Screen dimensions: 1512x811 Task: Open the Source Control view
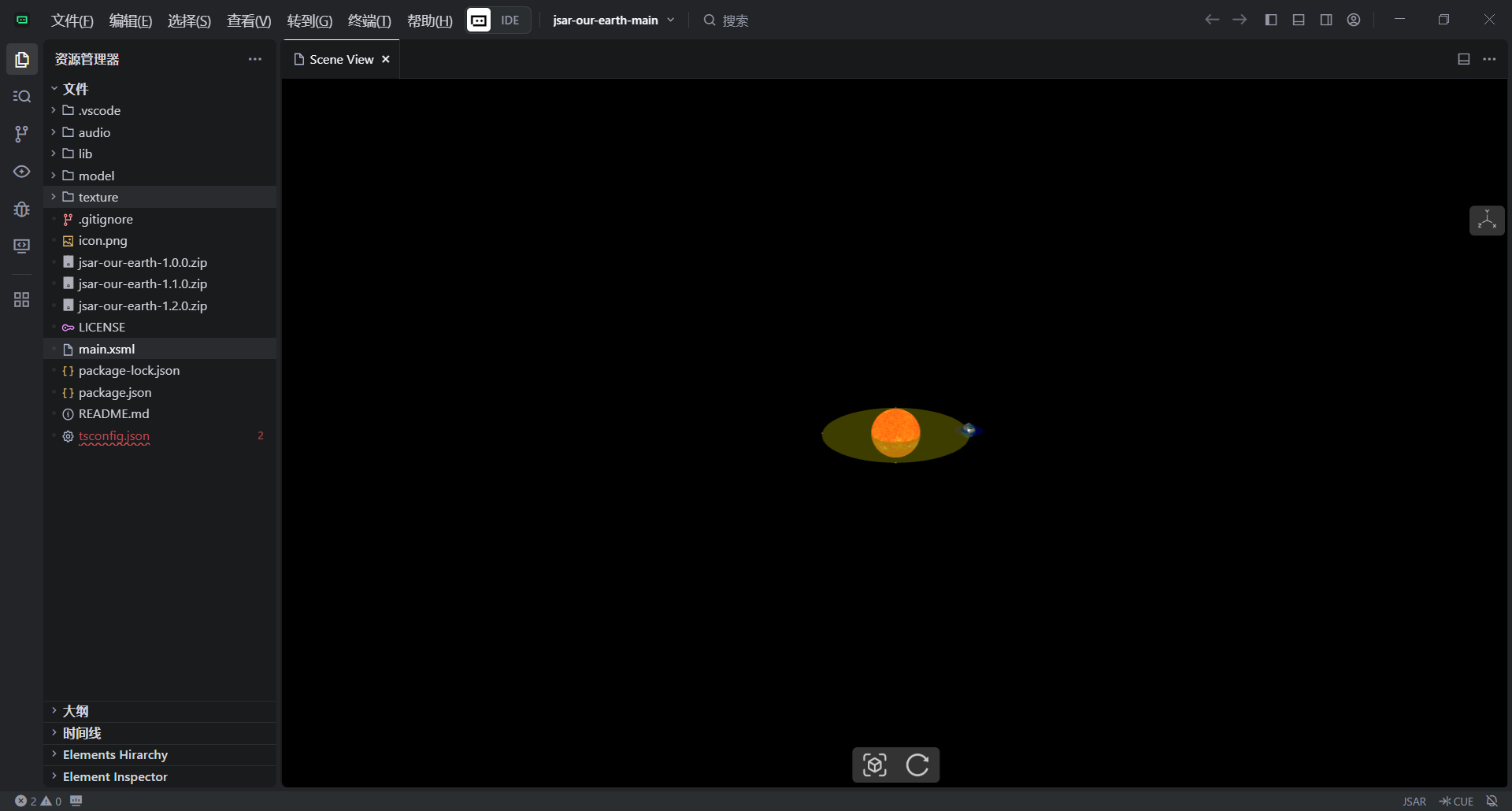point(22,134)
